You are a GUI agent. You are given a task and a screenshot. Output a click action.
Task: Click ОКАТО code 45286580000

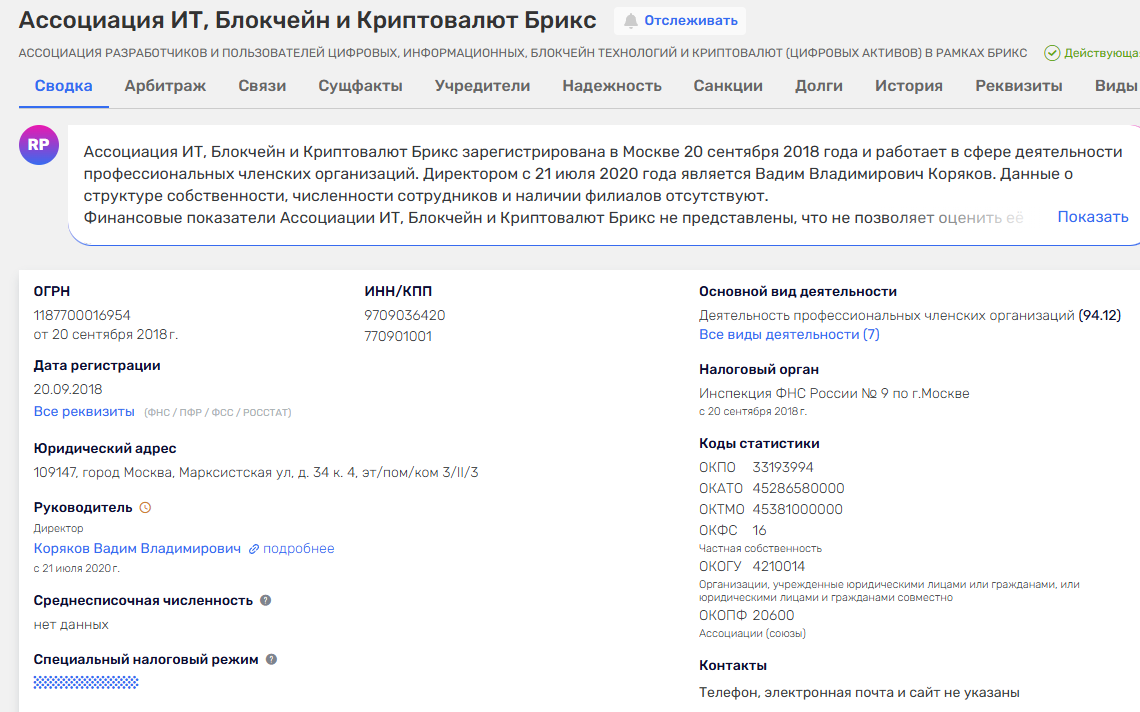coord(798,488)
